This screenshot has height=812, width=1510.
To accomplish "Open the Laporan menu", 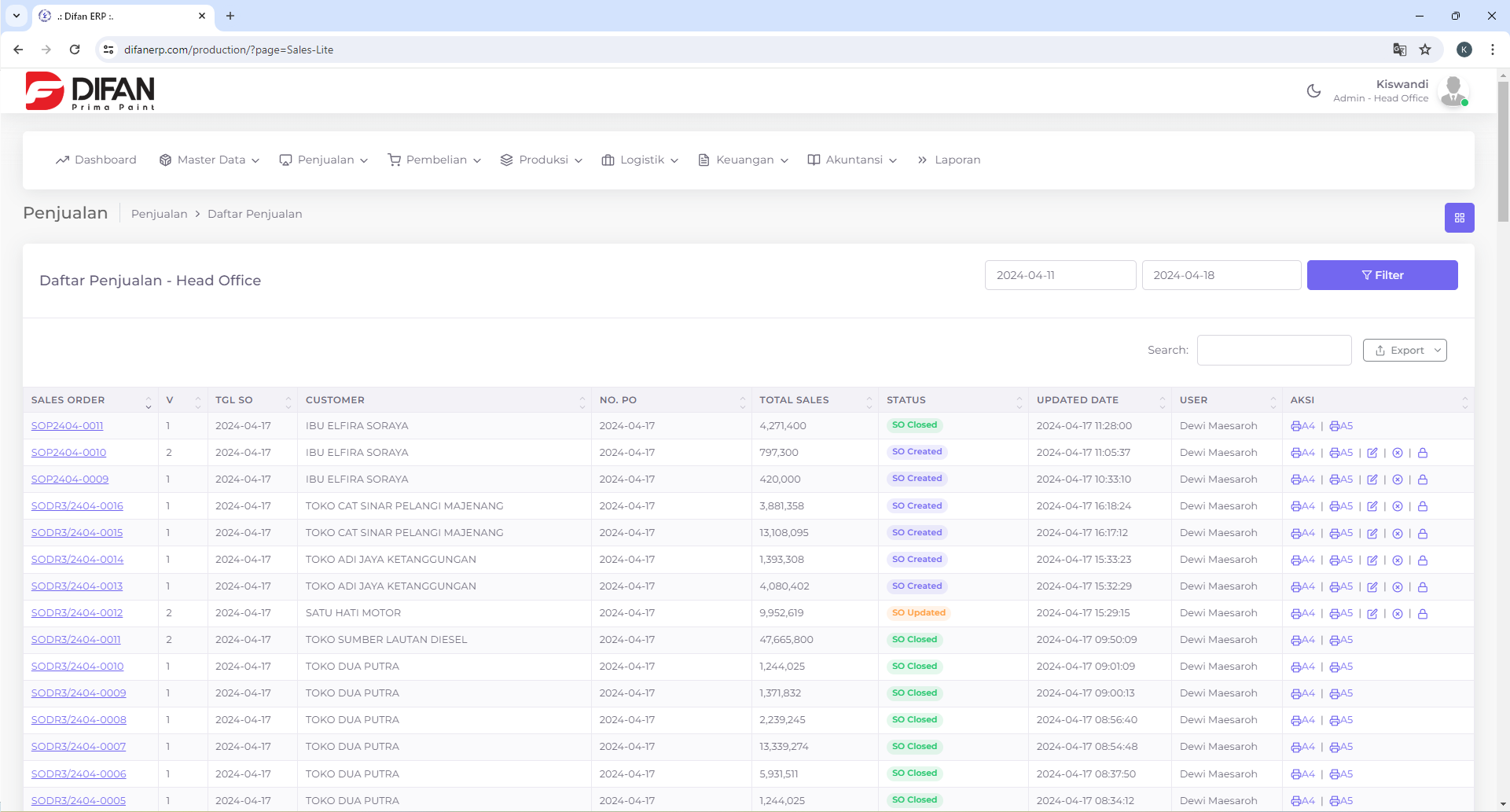I will [949, 160].
